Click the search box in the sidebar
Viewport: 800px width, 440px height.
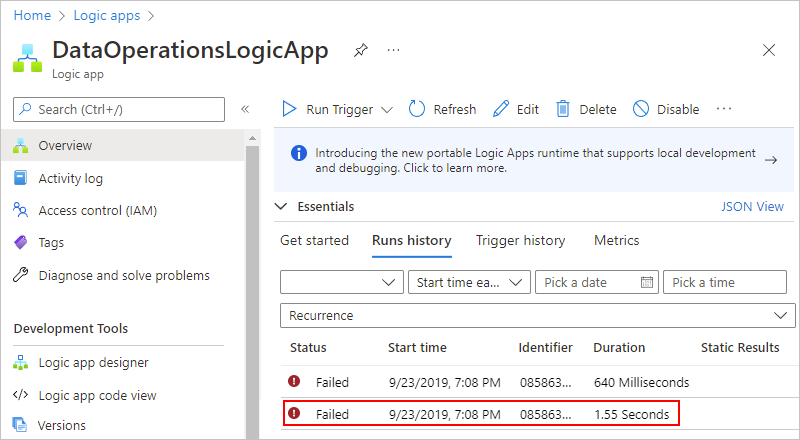(x=119, y=109)
